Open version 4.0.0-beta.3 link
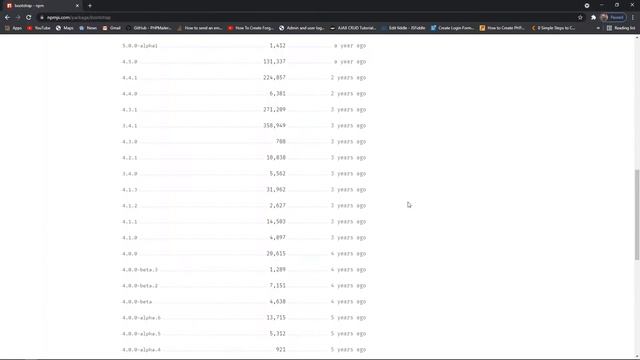This screenshot has height=360, width=640. (140, 270)
